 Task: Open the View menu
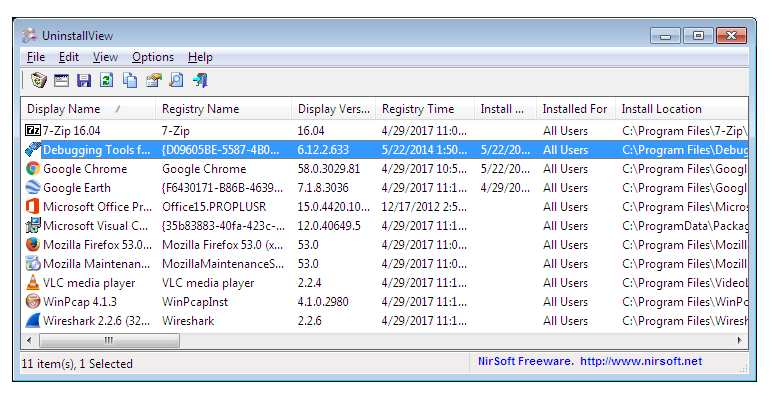(105, 57)
